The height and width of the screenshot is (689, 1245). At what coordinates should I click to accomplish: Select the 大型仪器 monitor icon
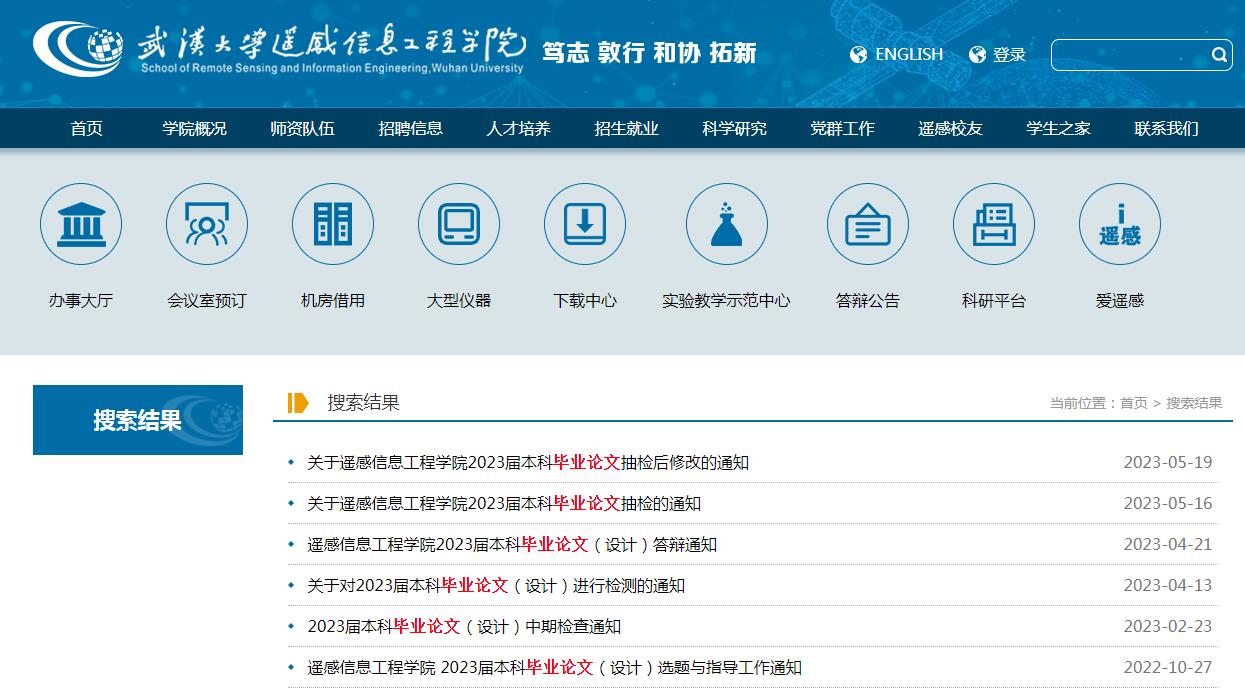[459, 224]
